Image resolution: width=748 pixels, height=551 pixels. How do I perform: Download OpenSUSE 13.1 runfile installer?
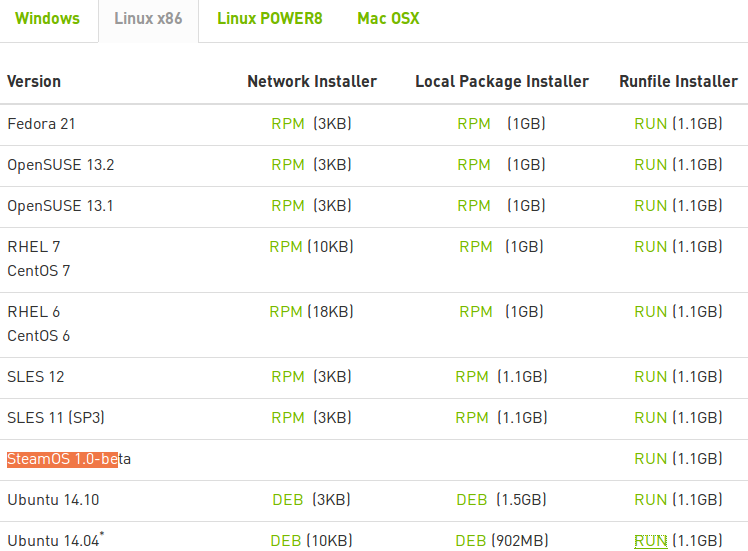(x=651, y=206)
